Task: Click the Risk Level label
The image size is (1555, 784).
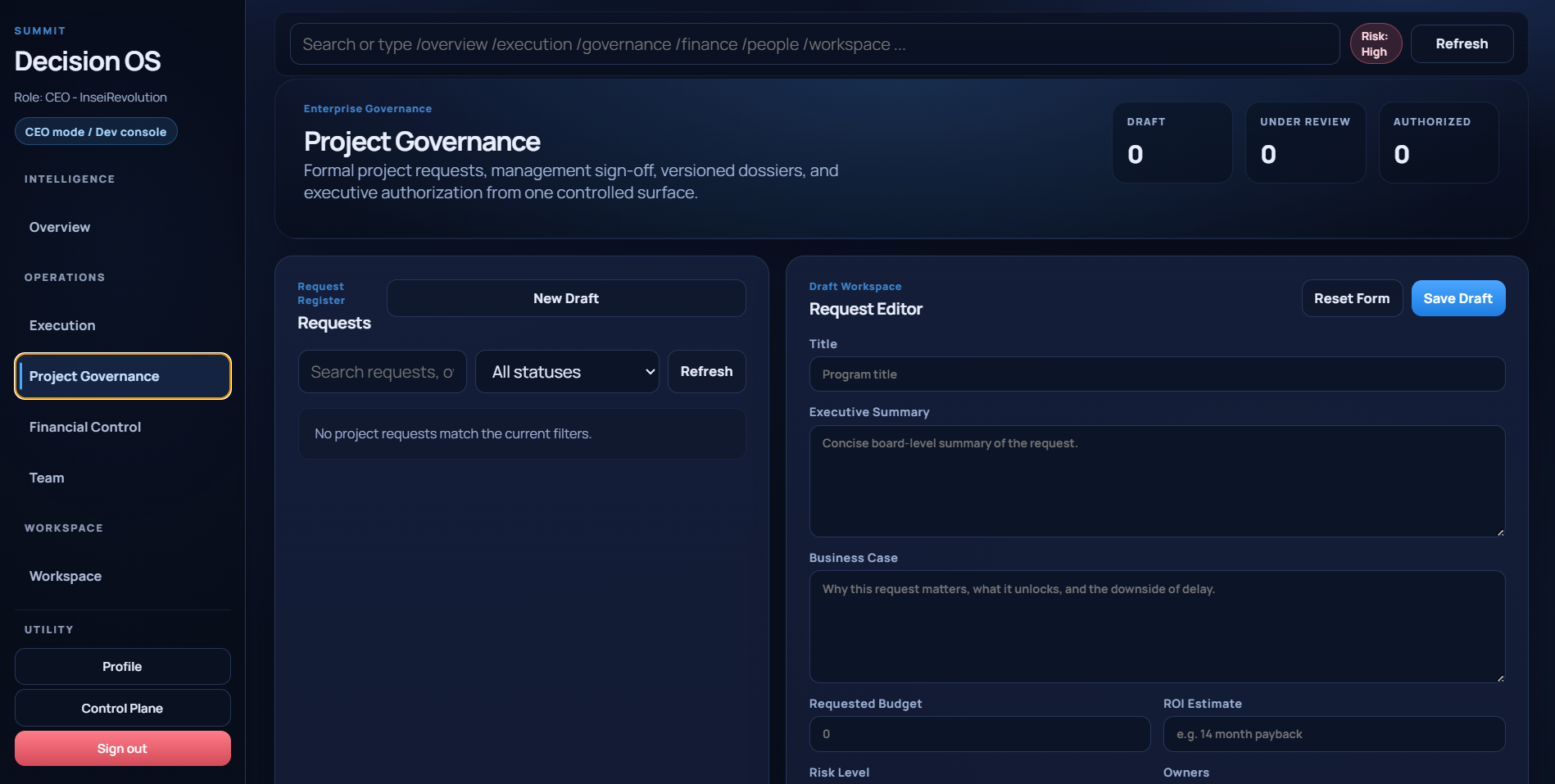Action: coord(839,773)
